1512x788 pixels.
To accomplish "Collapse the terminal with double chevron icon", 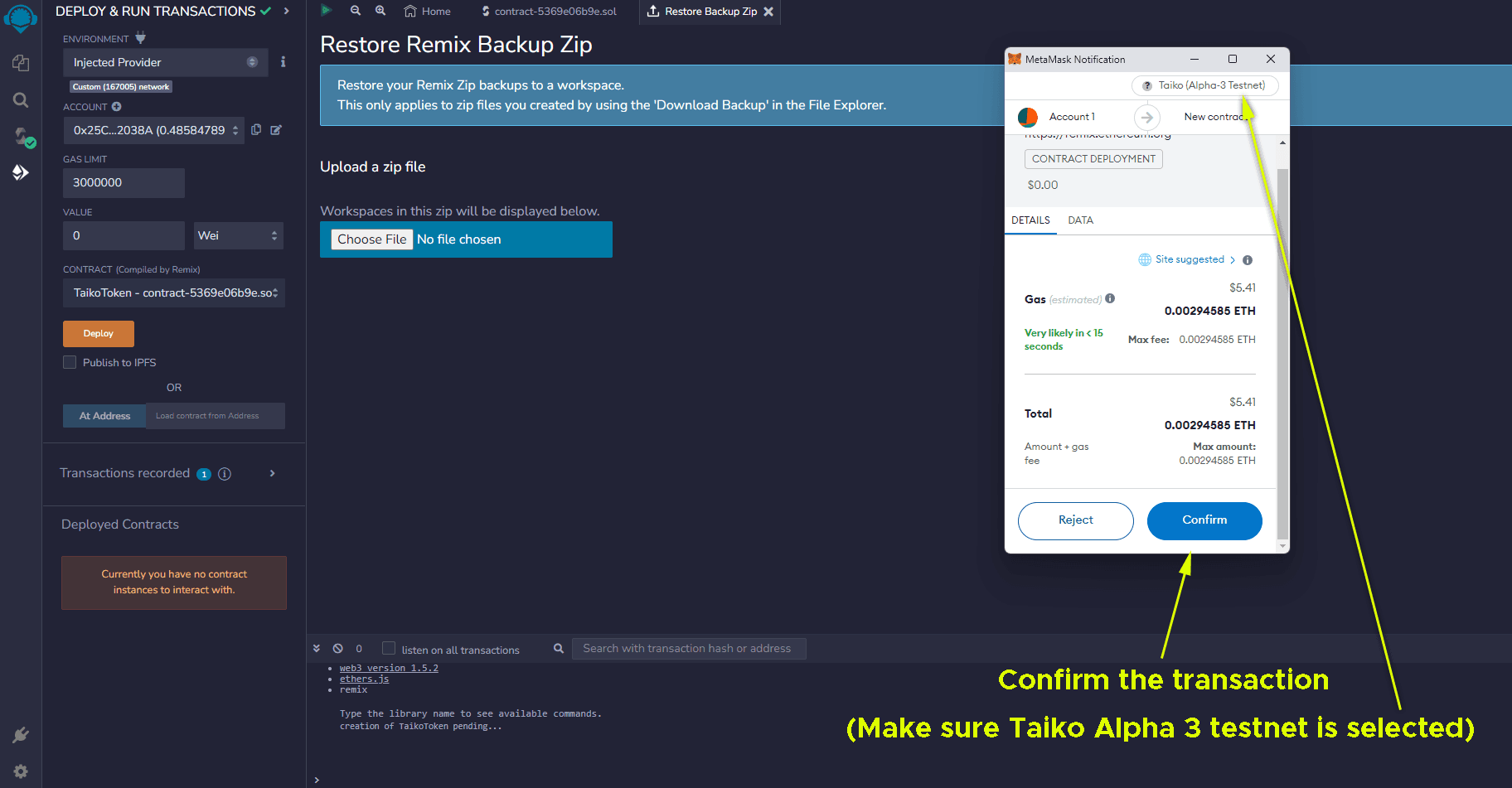I will click(x=317, y=649).
